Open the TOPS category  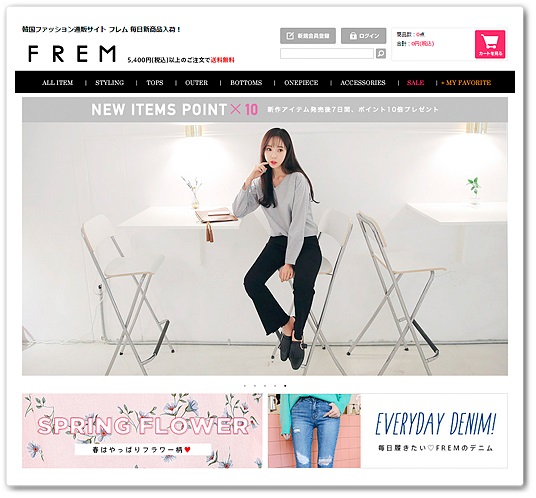[x=155, y=82]
